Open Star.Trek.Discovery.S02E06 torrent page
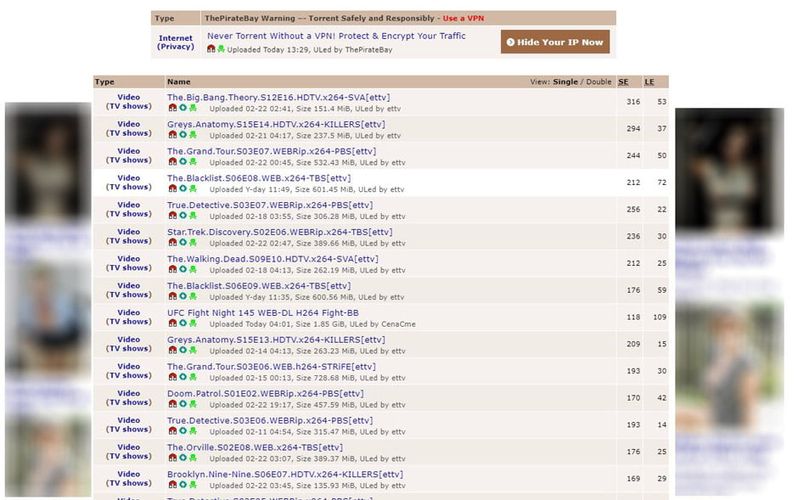The width and height of the screenshot is (800, 500). pyautogui.click(x=280, y=232)
